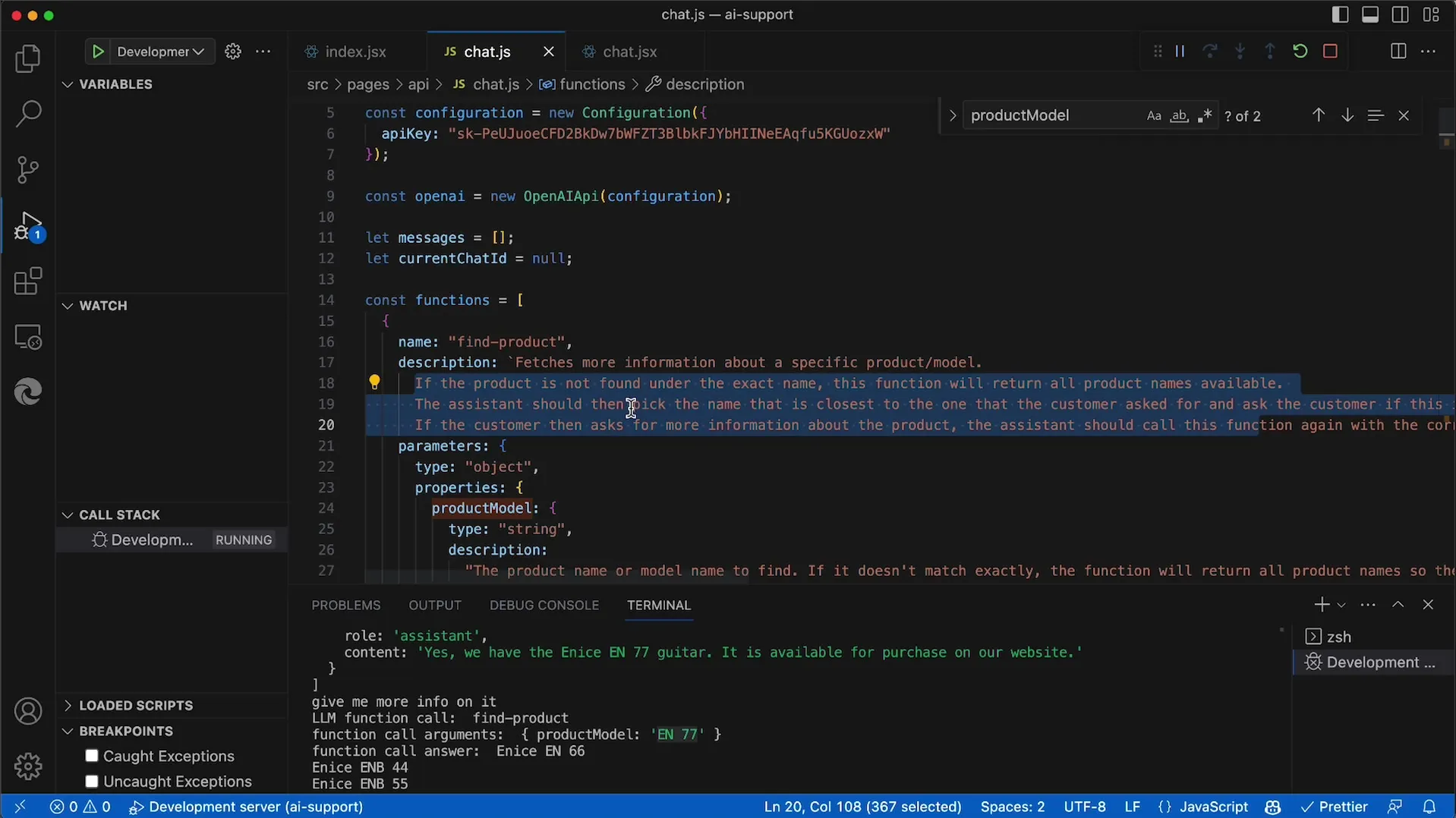Toggle Match Case in find widget

click(x=1153, y=116)
